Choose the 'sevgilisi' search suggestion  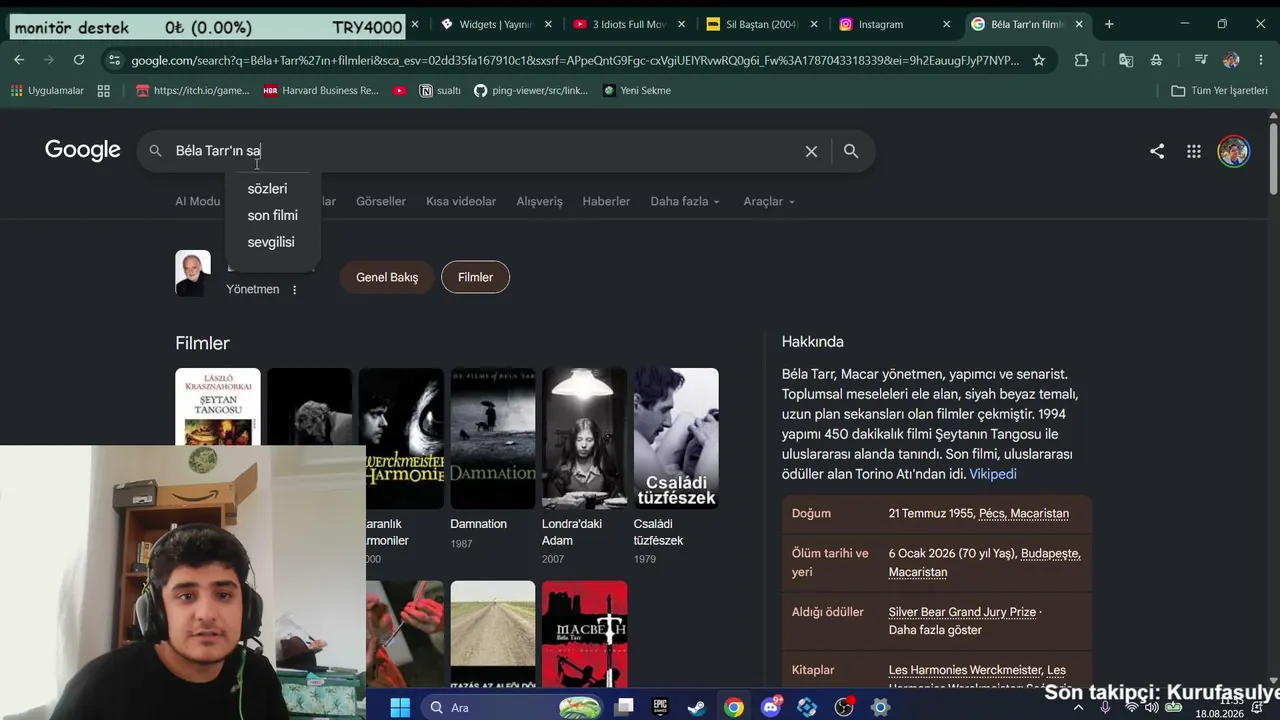[271, 242]
